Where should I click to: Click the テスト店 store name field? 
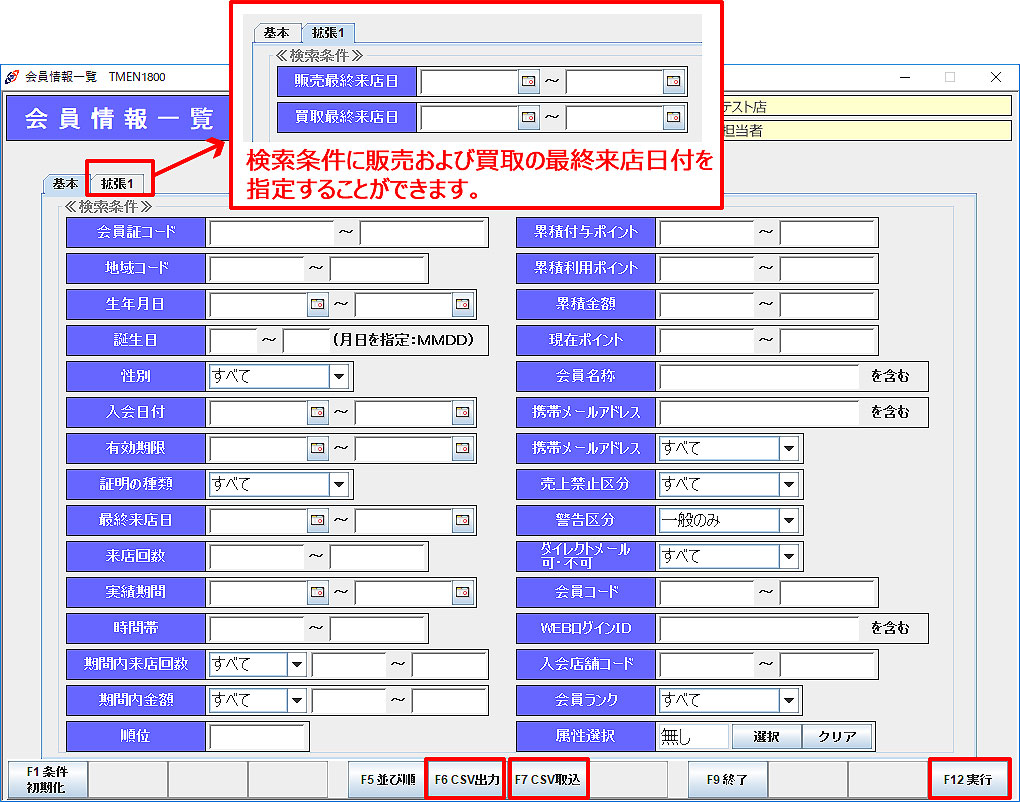[866, 106]
